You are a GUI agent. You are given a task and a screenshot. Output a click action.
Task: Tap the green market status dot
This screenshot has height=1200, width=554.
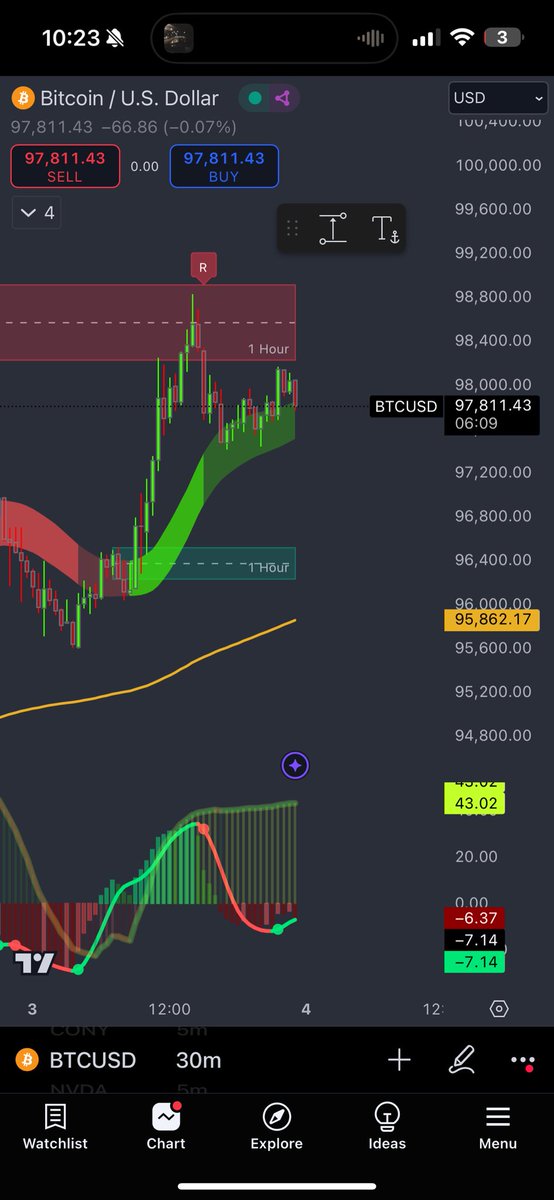(255, 98)
